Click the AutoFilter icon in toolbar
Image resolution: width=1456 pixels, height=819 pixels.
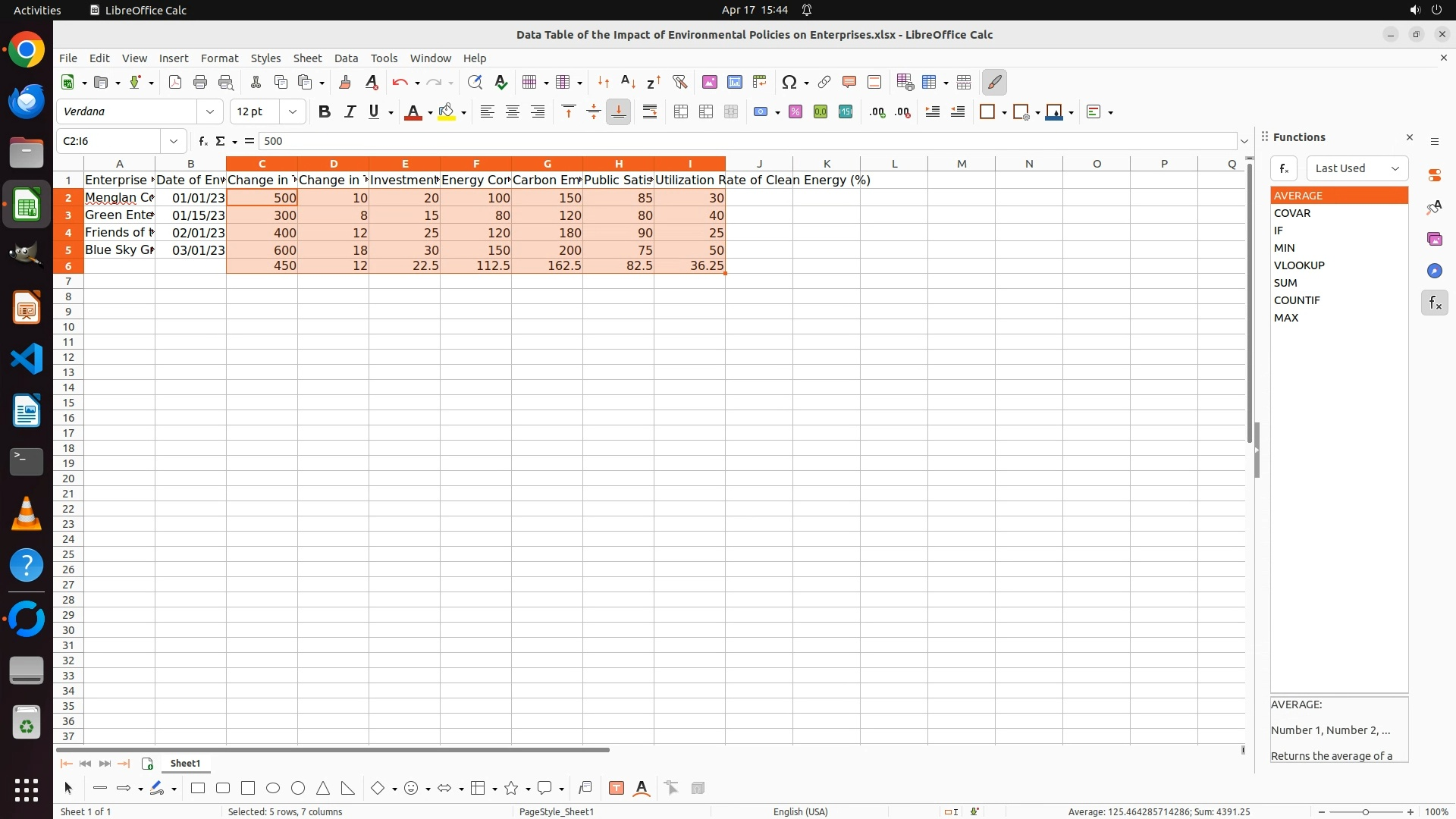click(679, 82)
